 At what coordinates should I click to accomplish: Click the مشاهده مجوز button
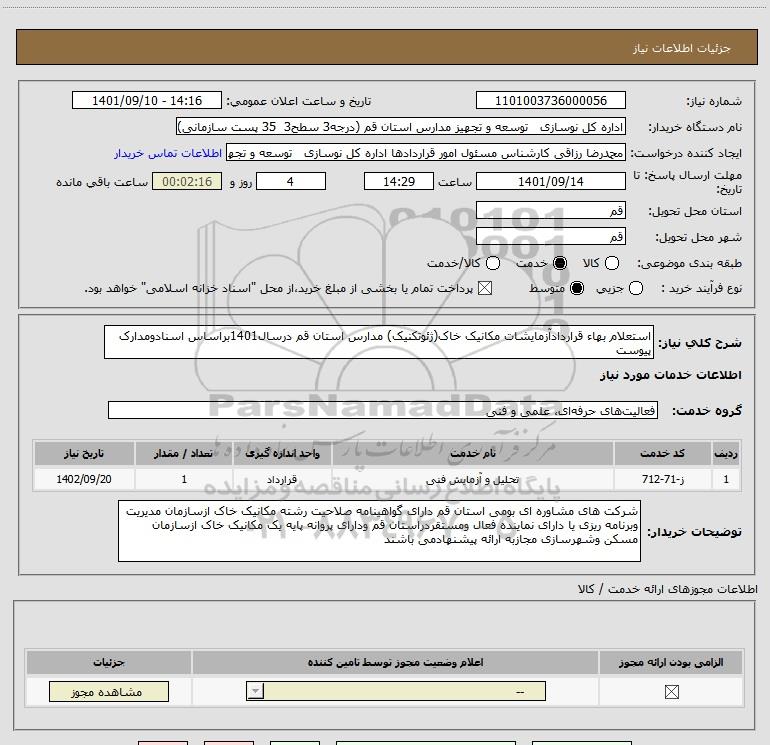click(x=109, y=691)
